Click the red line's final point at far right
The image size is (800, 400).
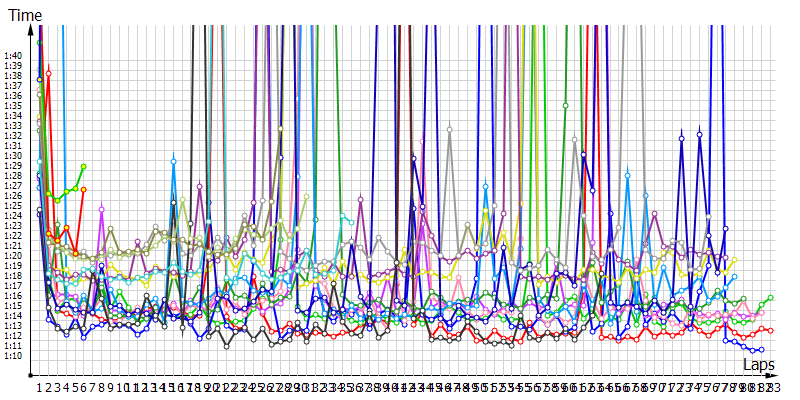pyautogui.click(x=771, y=330)
